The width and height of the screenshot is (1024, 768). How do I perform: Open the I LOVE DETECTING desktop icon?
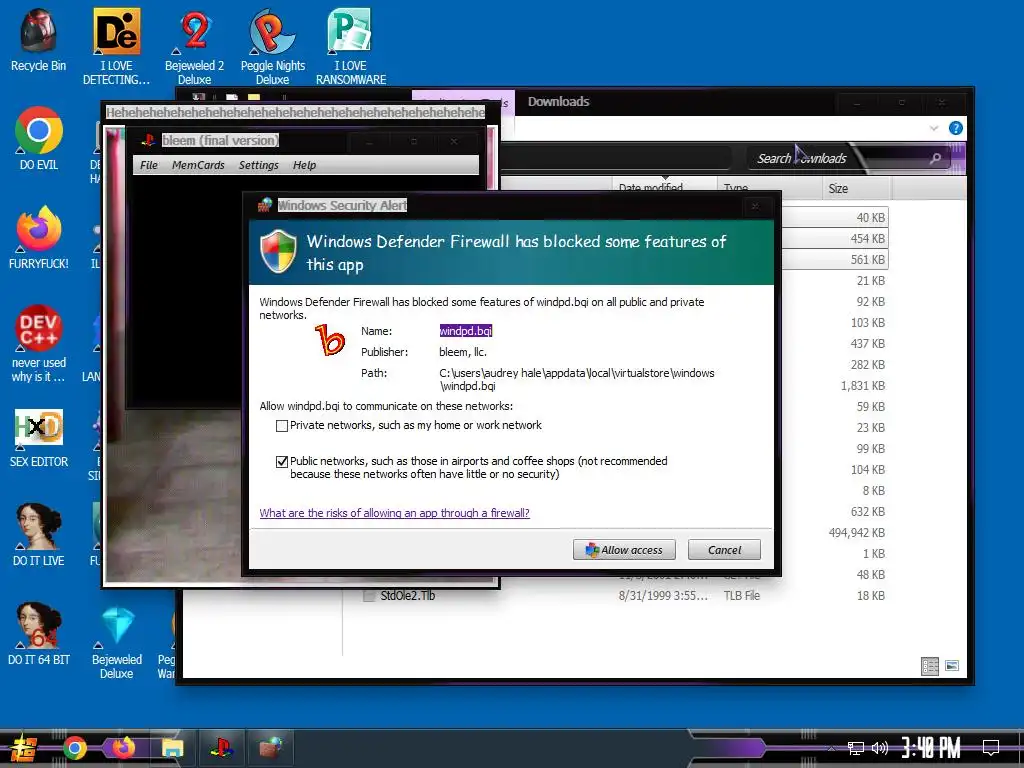click(x=116, y=46)
